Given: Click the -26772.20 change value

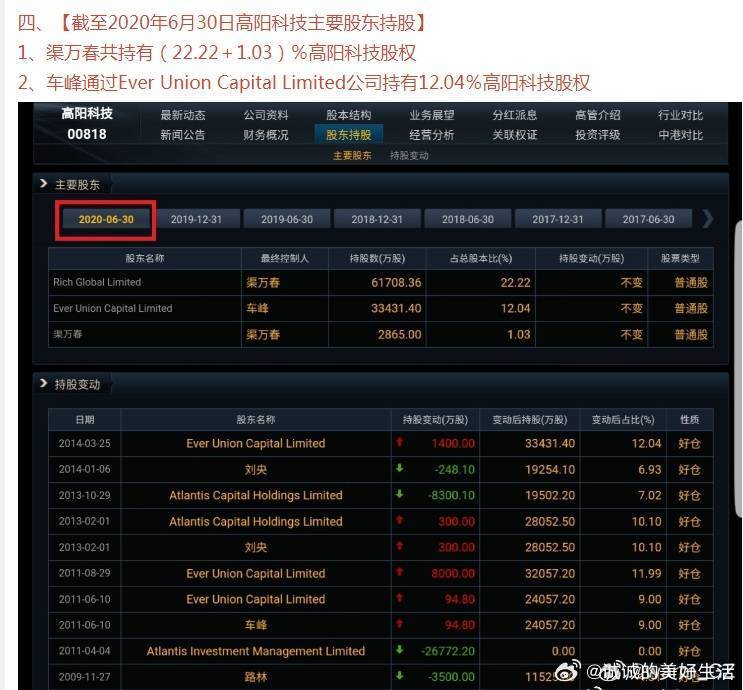Looking at the screenshot, I should pyautogui.click(x=448, y=651).
